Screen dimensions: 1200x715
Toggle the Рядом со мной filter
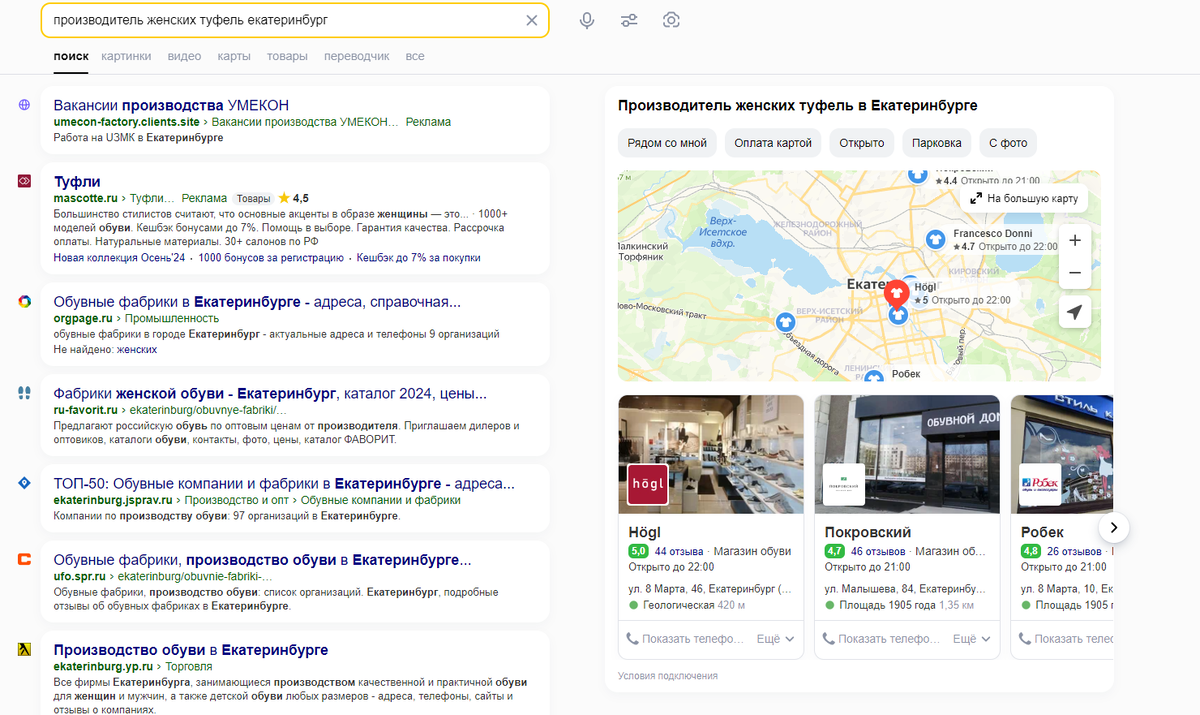pos(667,143)
